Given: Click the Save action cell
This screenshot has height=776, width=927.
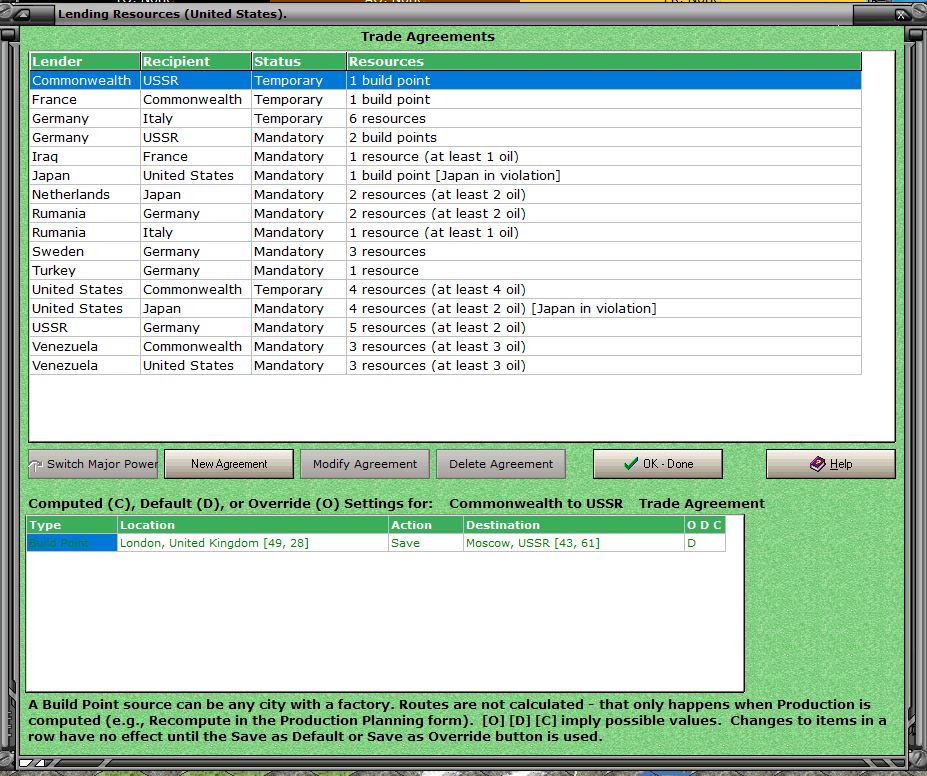Looking at the screenshot, I should [x=426, y=543].
